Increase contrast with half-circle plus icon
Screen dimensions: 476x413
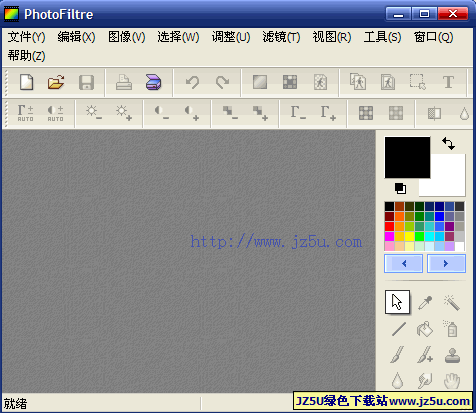tap(192, 113)
